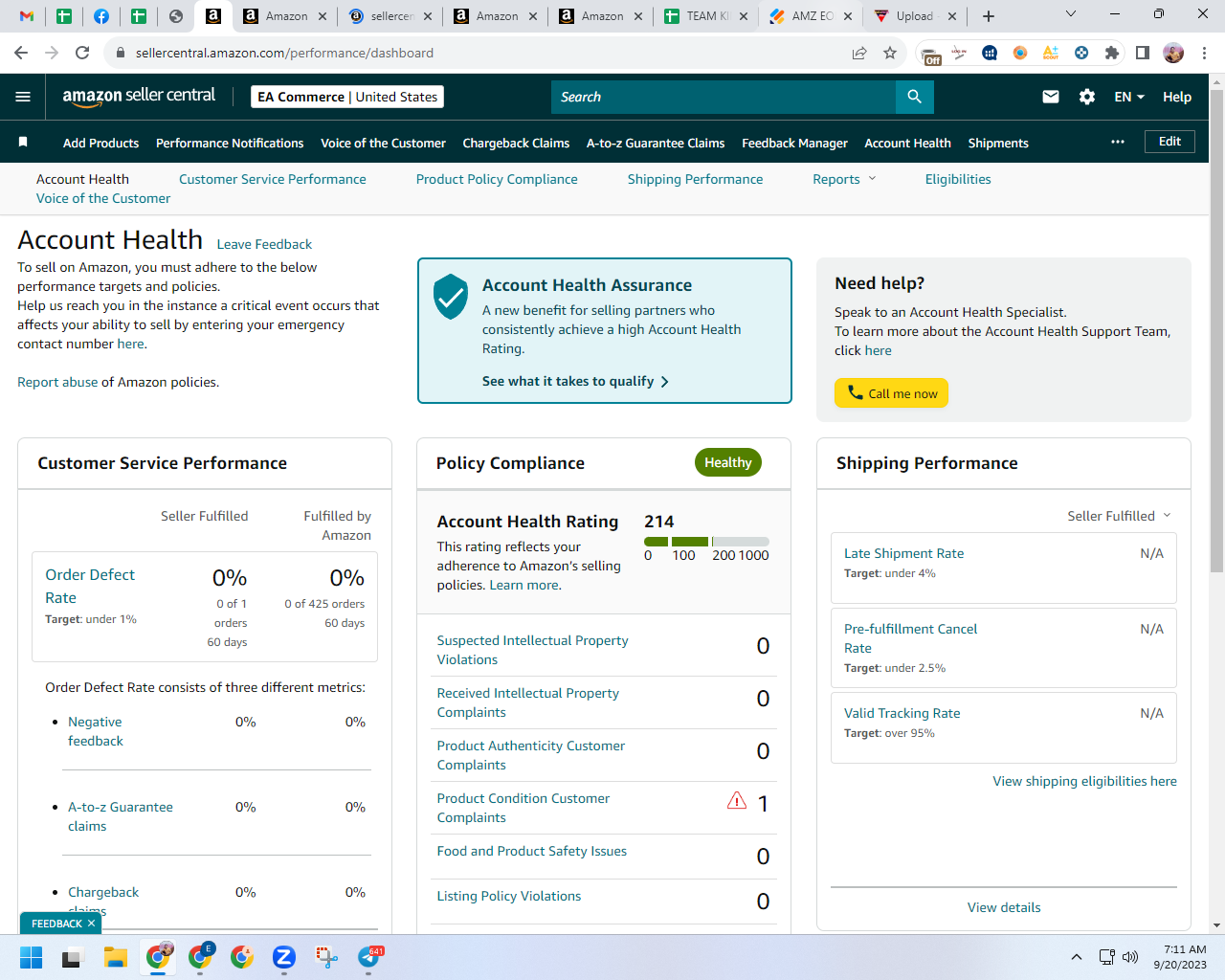The image size is (1225, 980).
Task: Close the FEEDBACK tab with its X
Action: 91,924
